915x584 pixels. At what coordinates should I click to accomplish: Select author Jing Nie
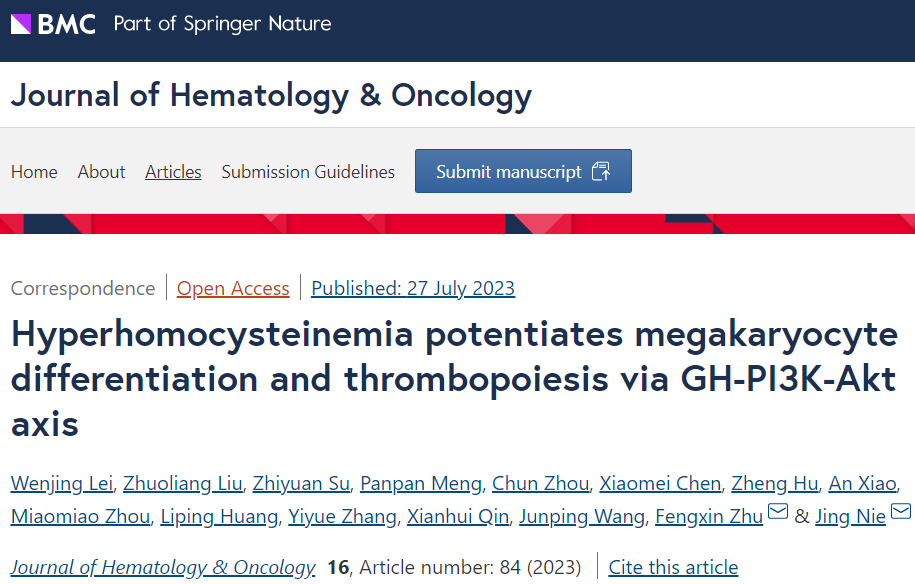click(x=850, y=517)
